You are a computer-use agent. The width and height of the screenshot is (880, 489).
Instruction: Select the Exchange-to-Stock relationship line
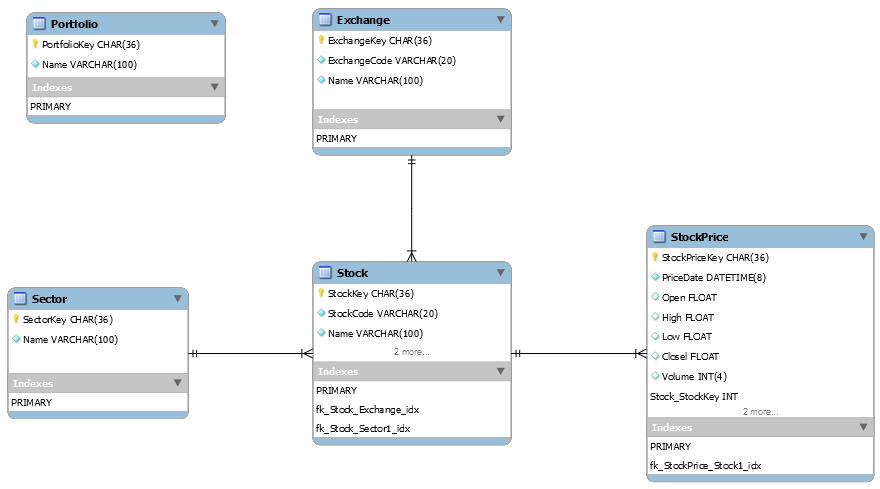tap(411, 208)
